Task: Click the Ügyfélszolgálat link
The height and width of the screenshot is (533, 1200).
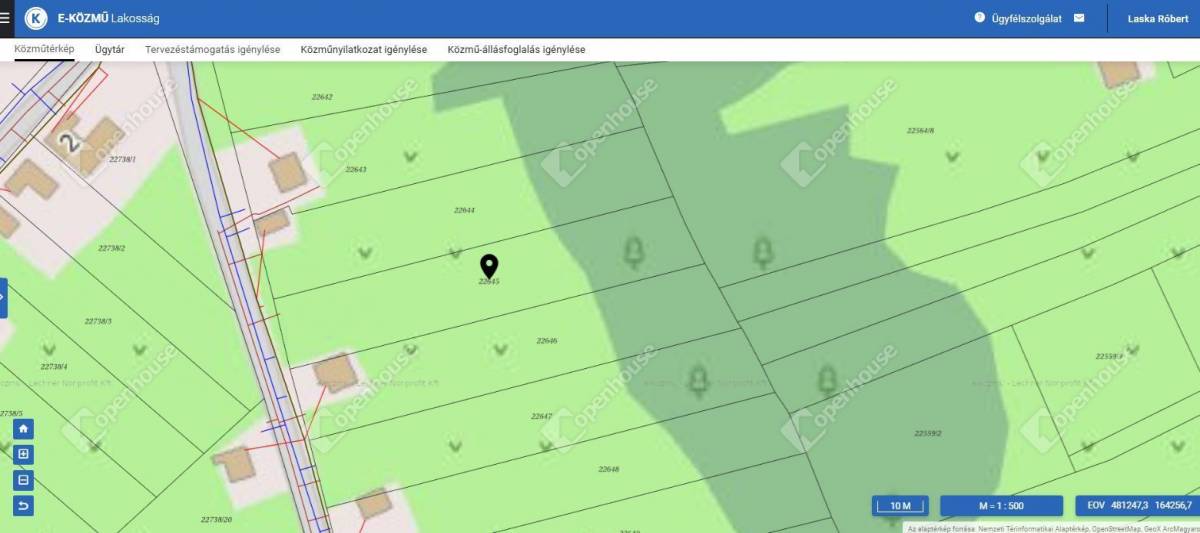Action: coord(1024,18)
